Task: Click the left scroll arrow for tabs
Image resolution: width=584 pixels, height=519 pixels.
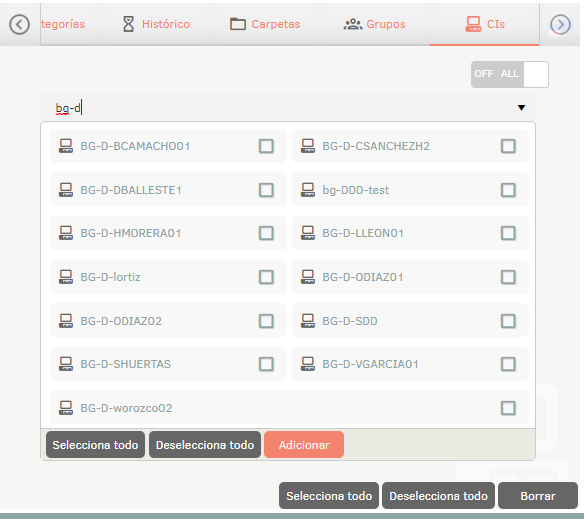Action: coord(19,25)
